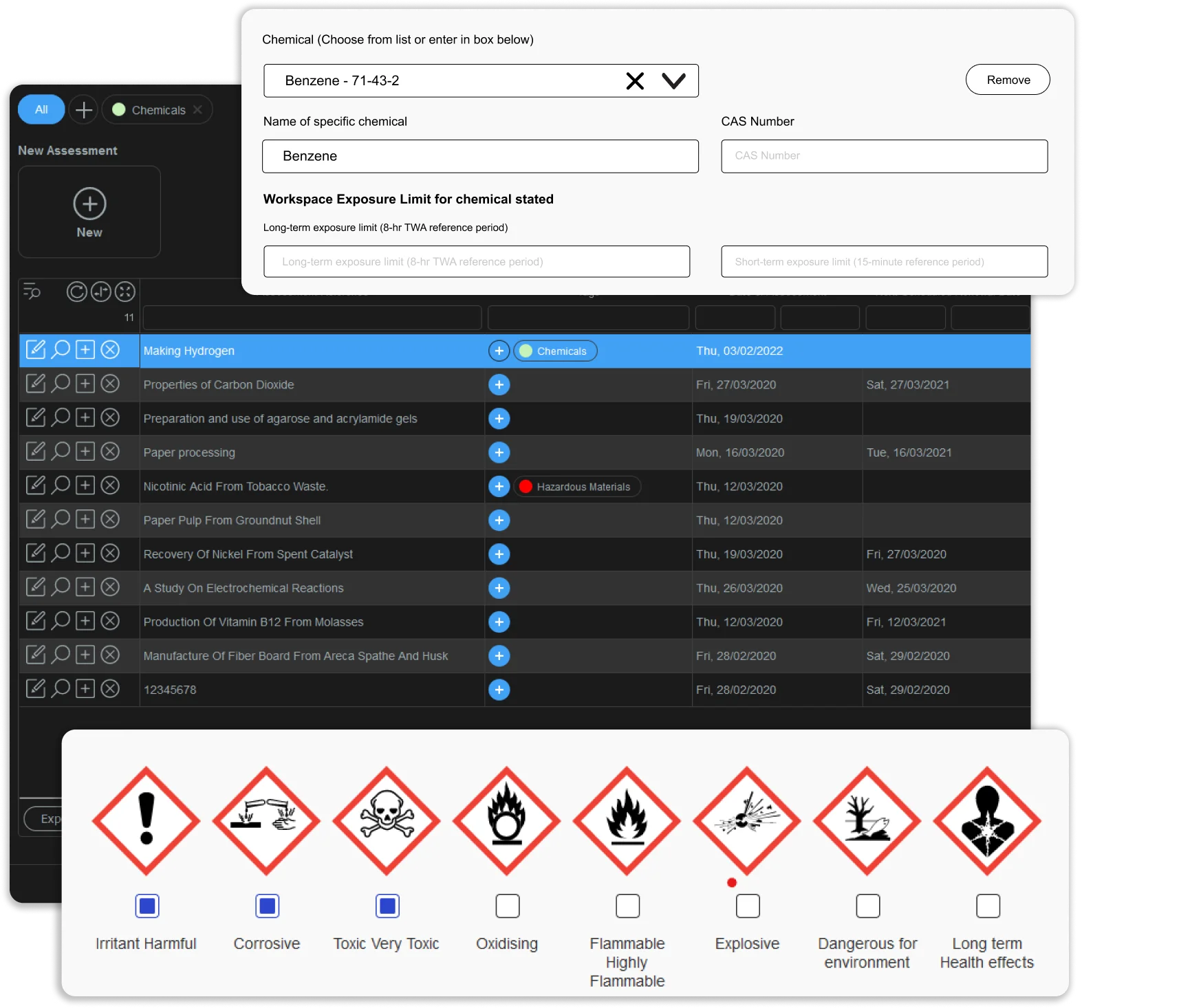
Task: Click add-filter plus button beside All
Action: (x=84, y=110)
